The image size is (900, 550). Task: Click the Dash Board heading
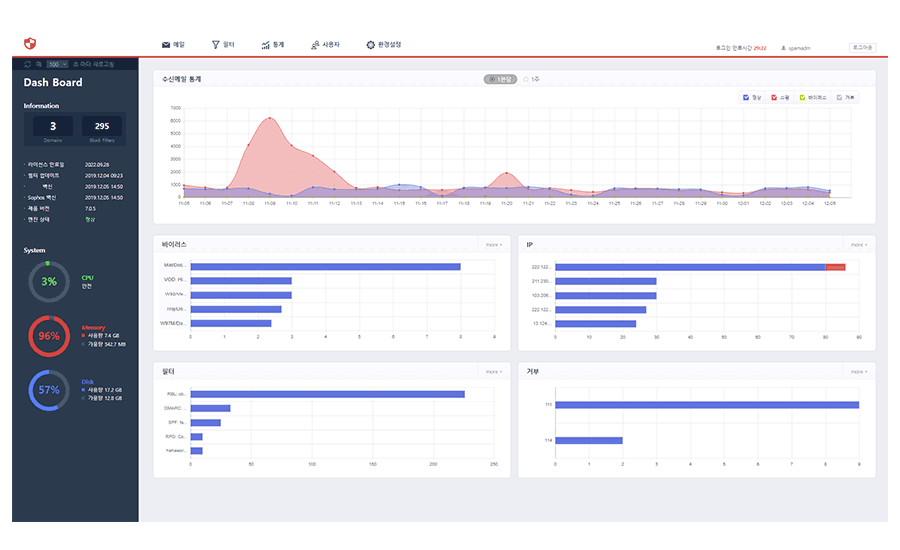click(x=53, y=83)
